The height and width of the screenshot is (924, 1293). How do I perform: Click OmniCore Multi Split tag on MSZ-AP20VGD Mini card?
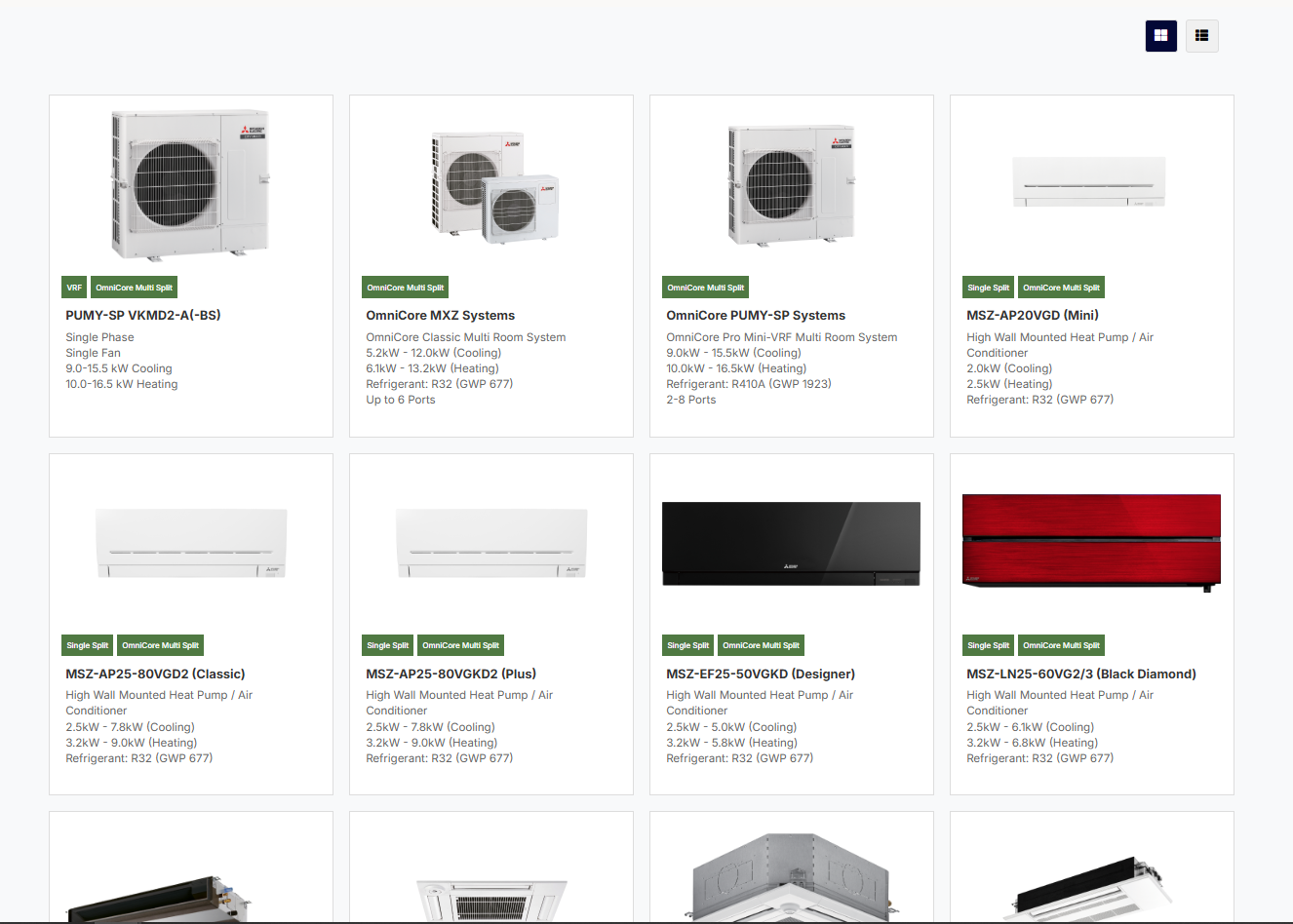point(1061,288)
